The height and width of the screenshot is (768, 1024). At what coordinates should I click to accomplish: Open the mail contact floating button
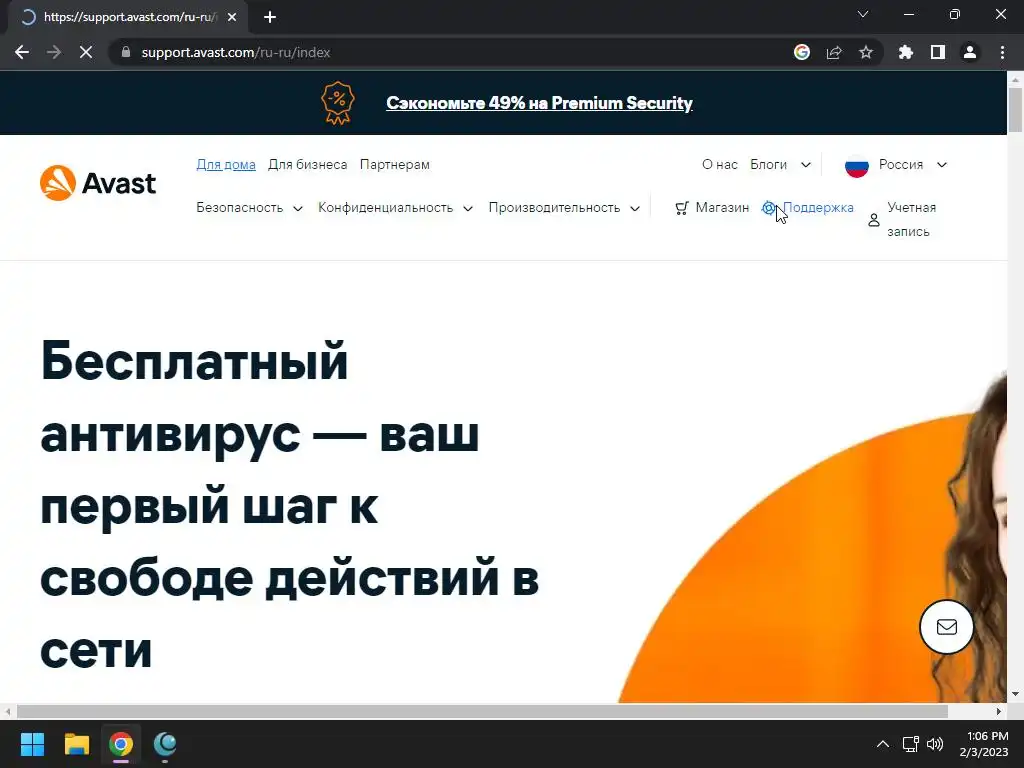tap(946, 627)
